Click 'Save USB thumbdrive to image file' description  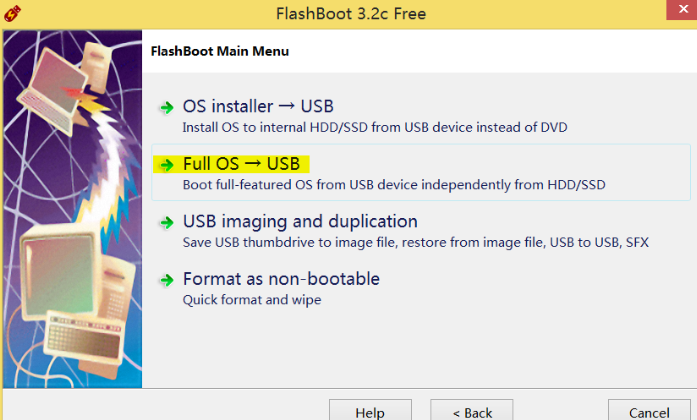click(416, 242)
